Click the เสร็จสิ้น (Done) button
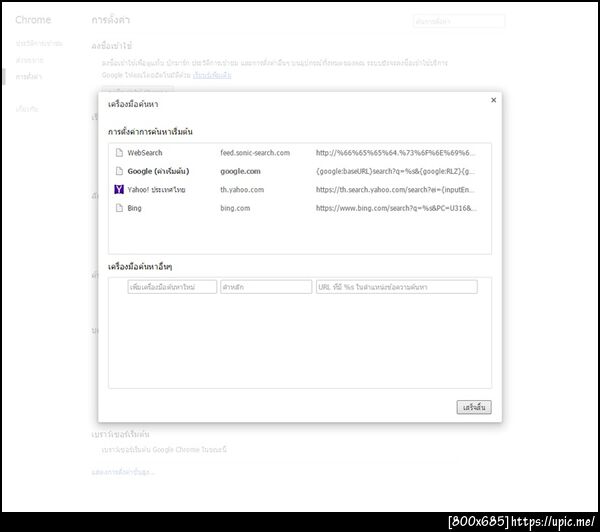This screenshot has height=532, width=600. coord(474,407)
